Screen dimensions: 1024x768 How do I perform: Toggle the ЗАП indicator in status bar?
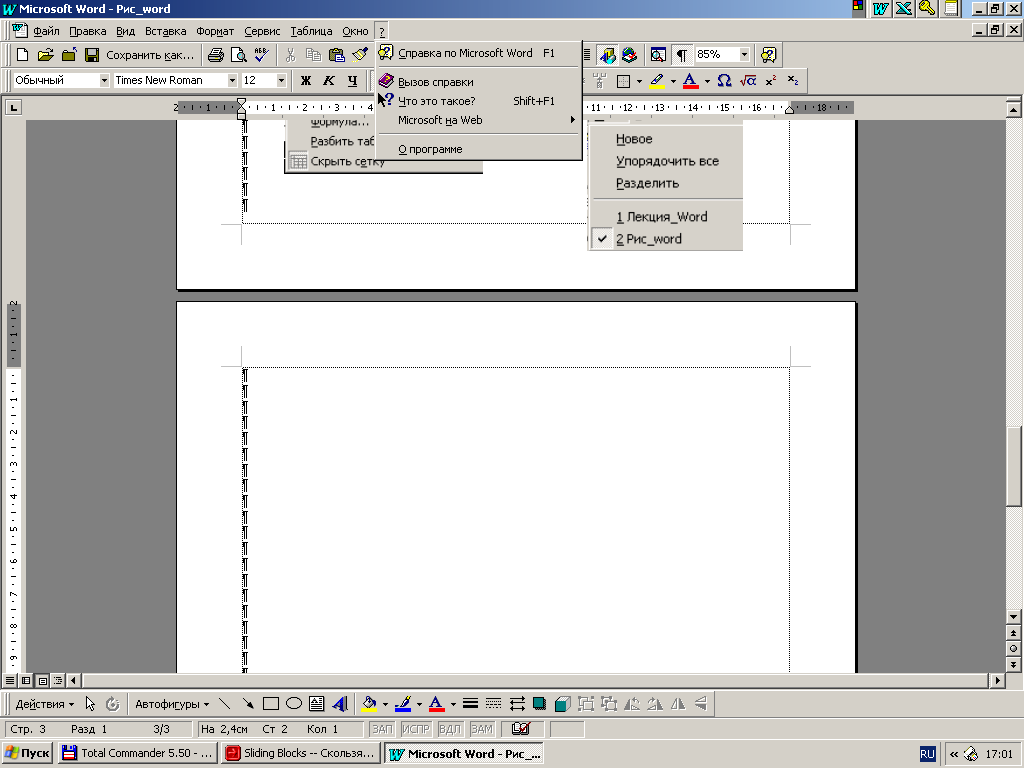point(382,729)
